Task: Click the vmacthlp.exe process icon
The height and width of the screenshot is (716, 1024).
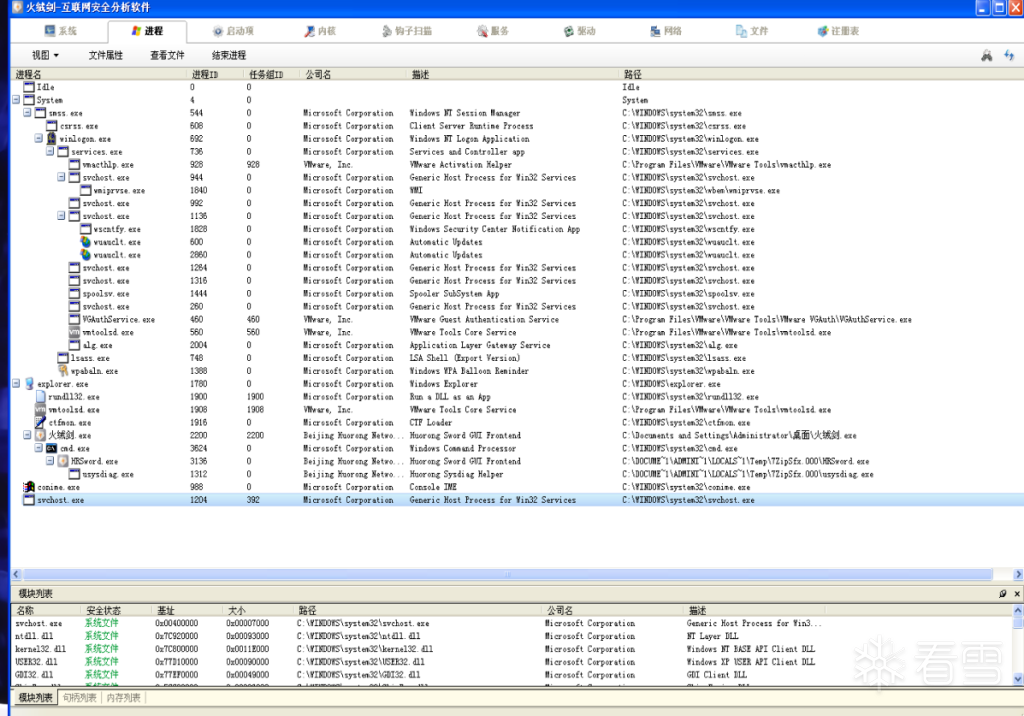Action: click(74, 165)
